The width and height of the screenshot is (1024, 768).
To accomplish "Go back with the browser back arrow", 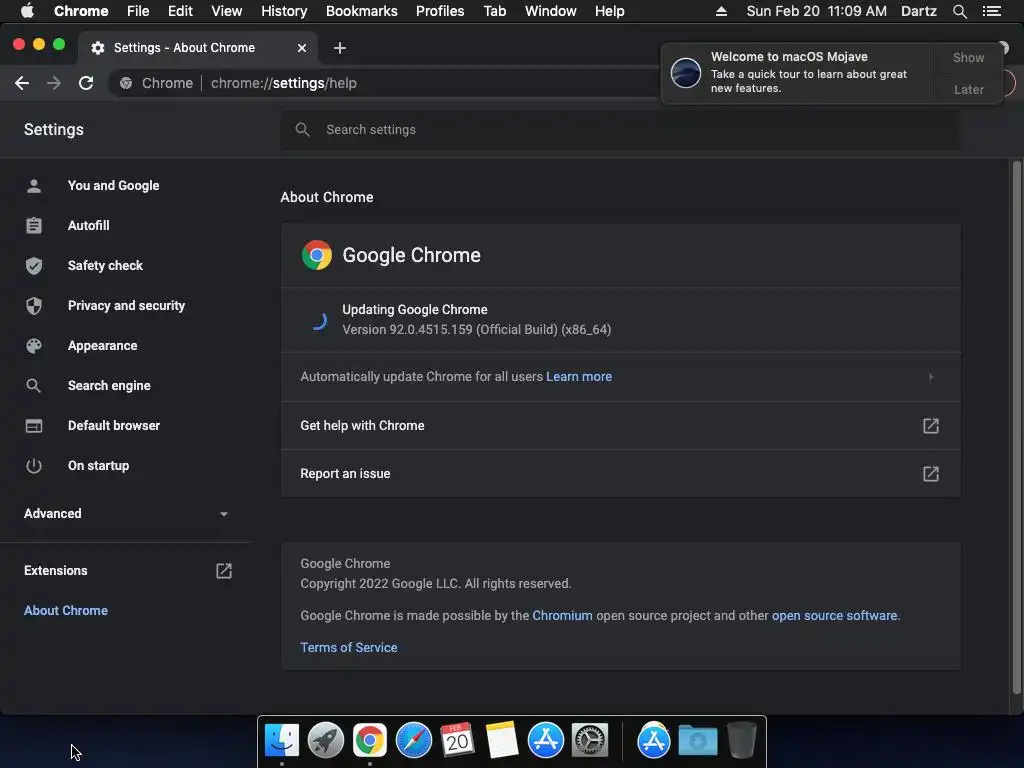I will [x=22, y=83].
